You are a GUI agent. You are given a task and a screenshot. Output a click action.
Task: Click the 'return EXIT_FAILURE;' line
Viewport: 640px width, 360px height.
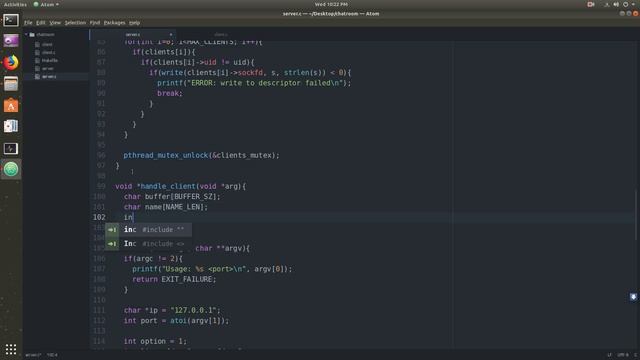[x=174, y=280]
